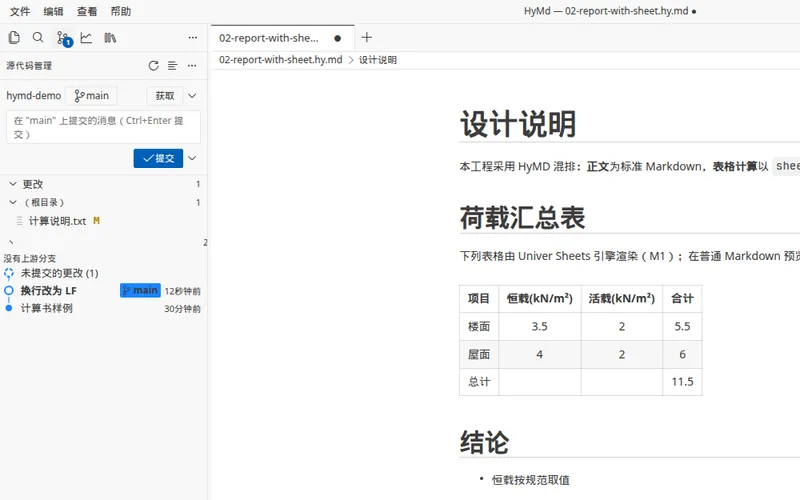
Task: Click the main branch tag on commit
Action: pos(140,290)
